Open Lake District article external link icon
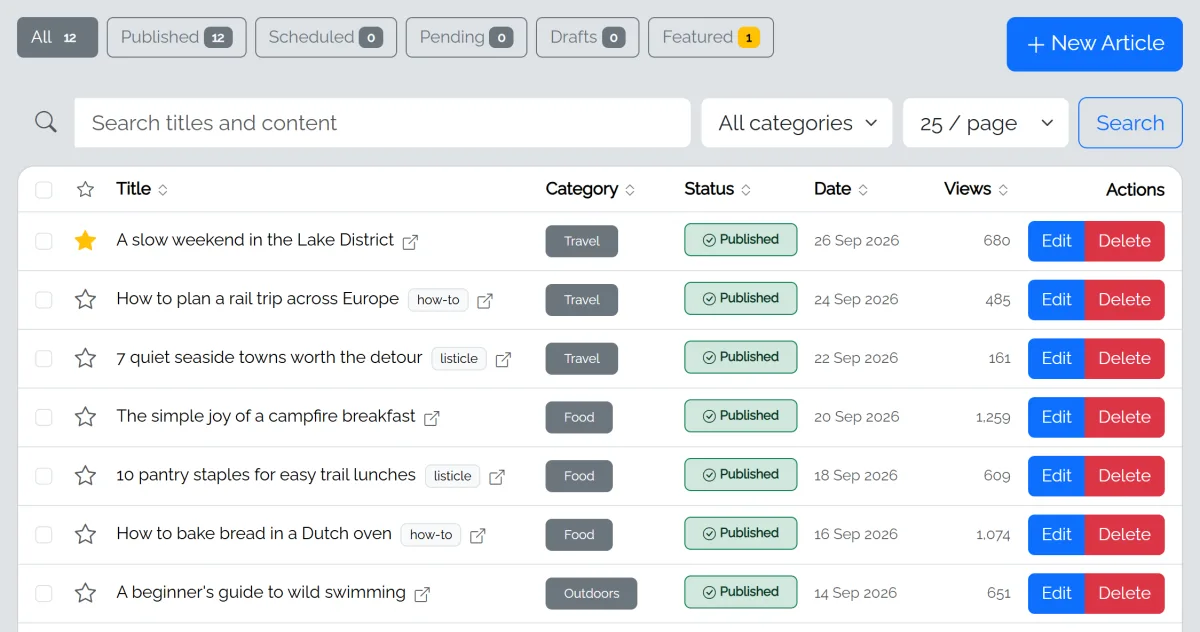This screenshot has width=1200, height=632. 410,242
